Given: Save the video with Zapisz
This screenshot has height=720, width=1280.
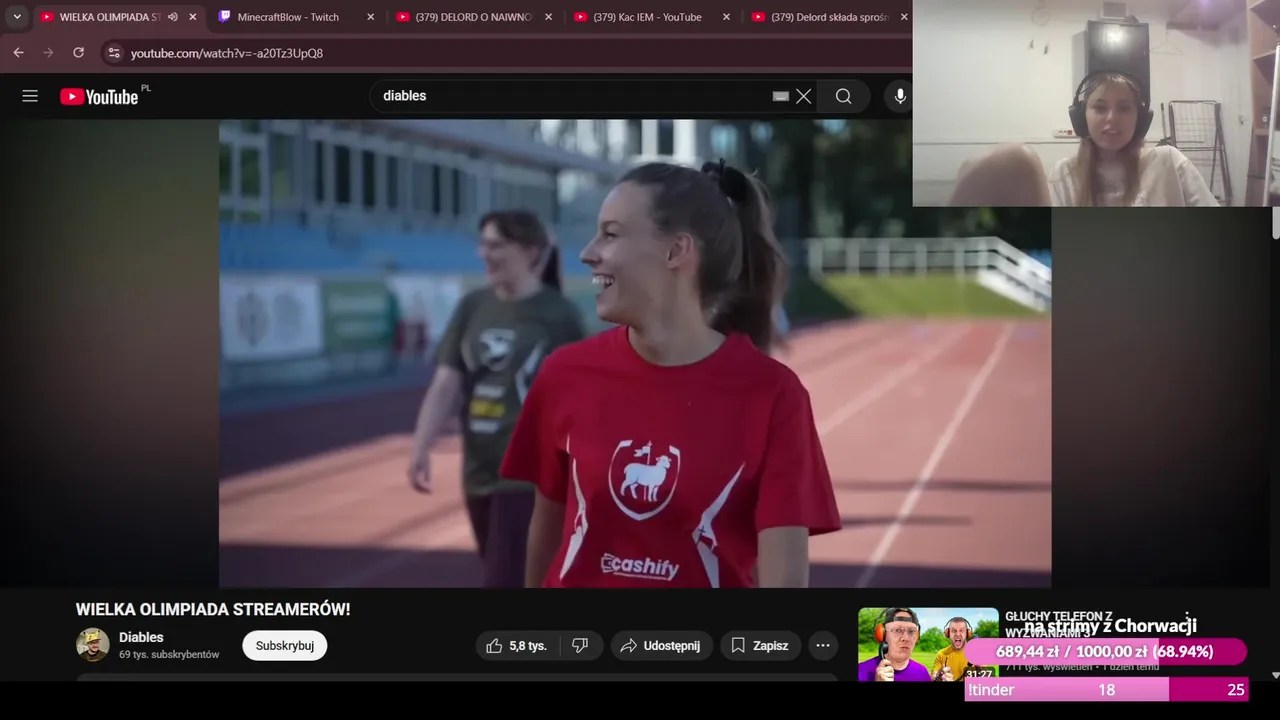Looking at the screenshot, I should [759, 646].
